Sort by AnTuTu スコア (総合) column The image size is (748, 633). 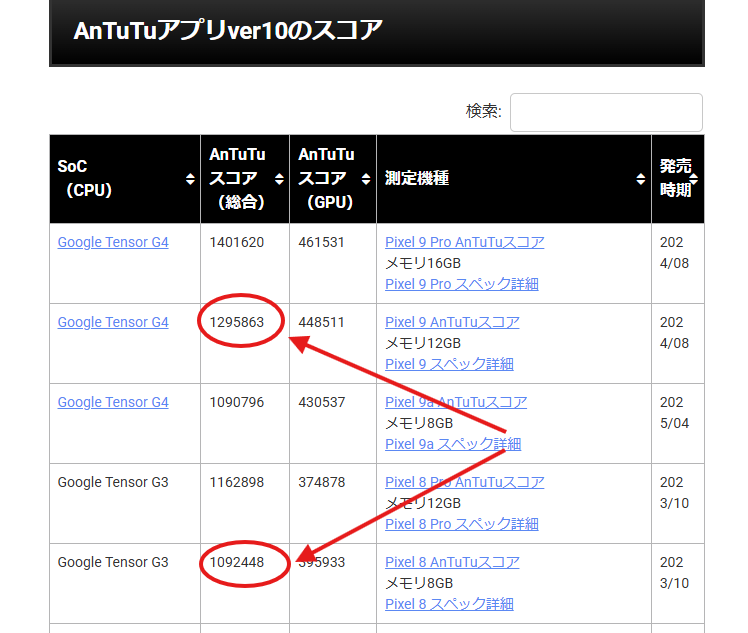[279, 179]
